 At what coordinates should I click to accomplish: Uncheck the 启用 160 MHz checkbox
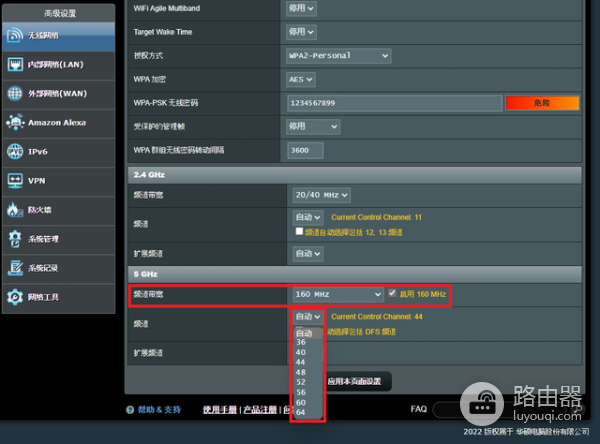(392, 294)
